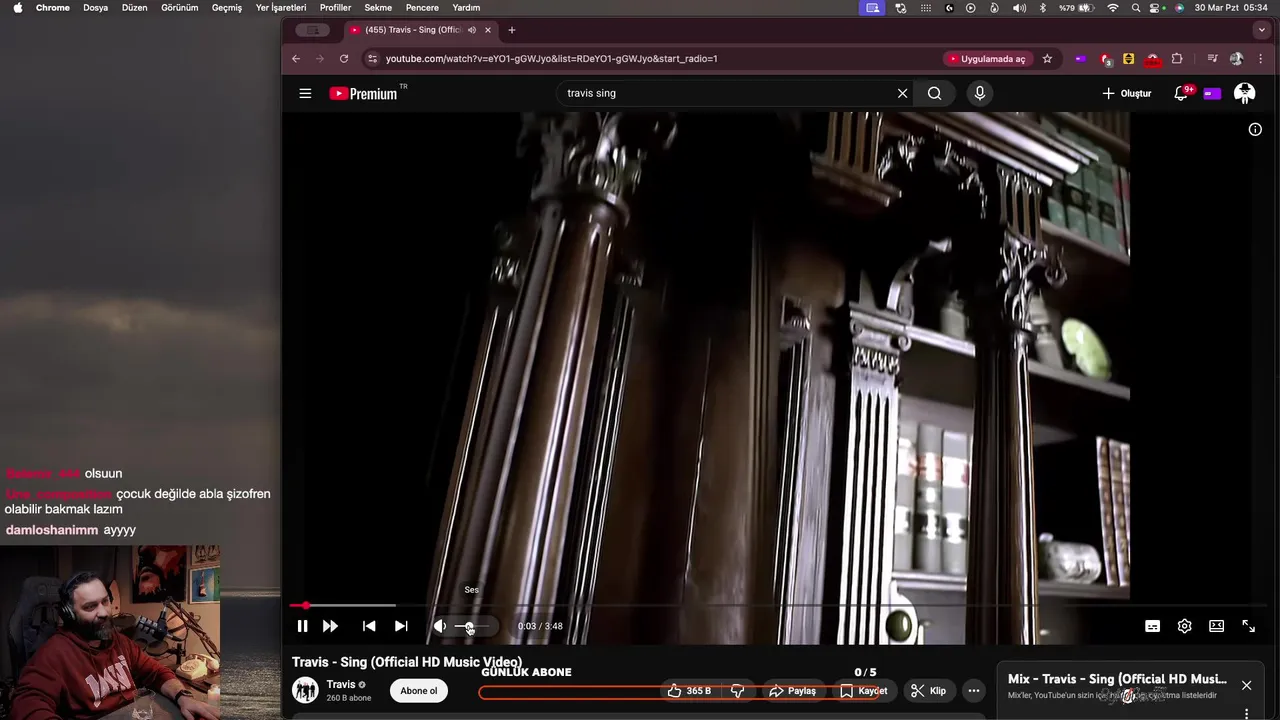Image resolution: width=1280 pixels, height=720 pixels.
Task: Enter fullscreen mode
Action: [1249, 626]
